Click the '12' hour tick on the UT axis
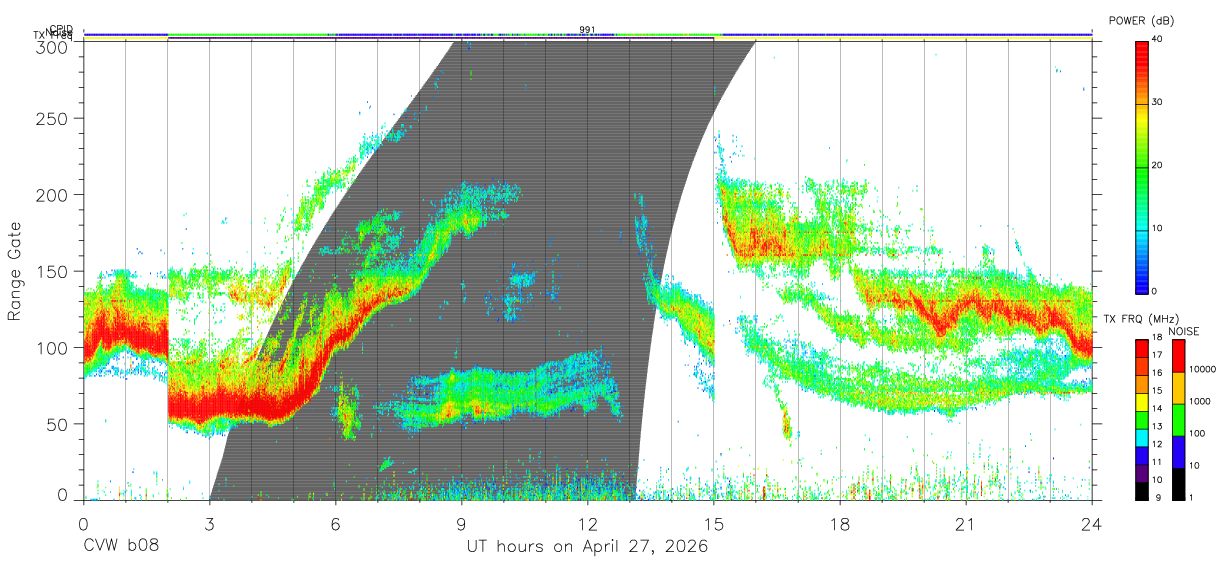 click(x=588, y=523)
